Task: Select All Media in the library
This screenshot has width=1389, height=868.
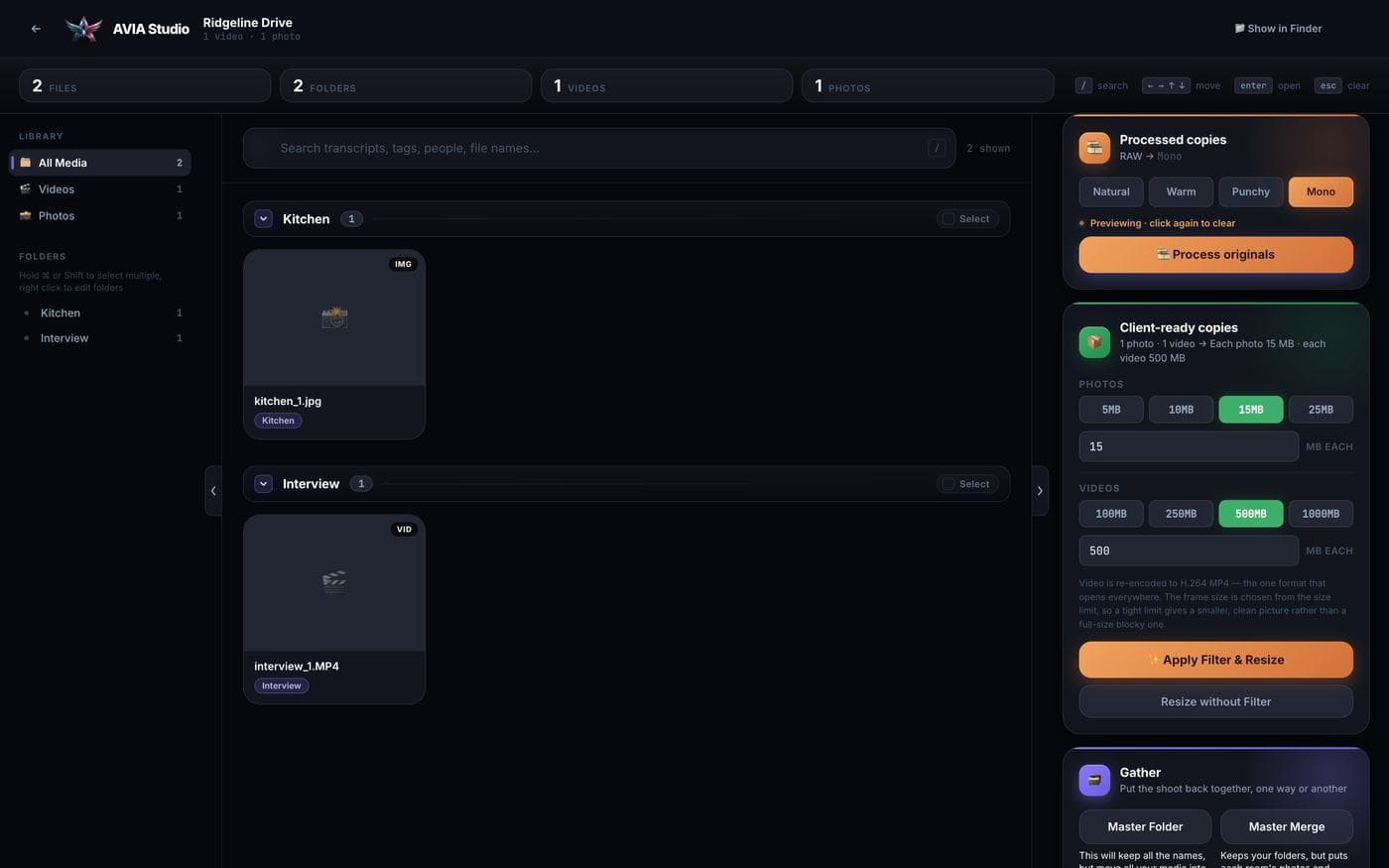Action: 100,163
